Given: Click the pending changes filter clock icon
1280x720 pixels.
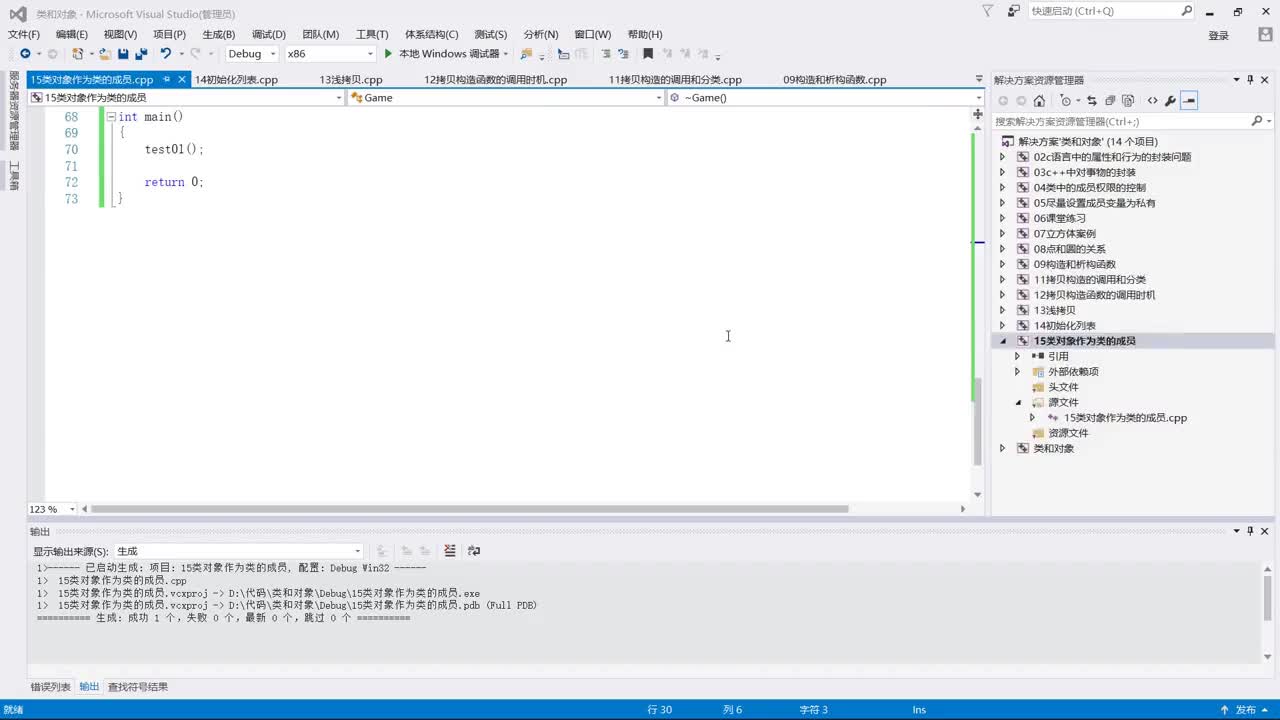Looking at the screenshot, I should pyautogui.click(x=1068, y=101).
